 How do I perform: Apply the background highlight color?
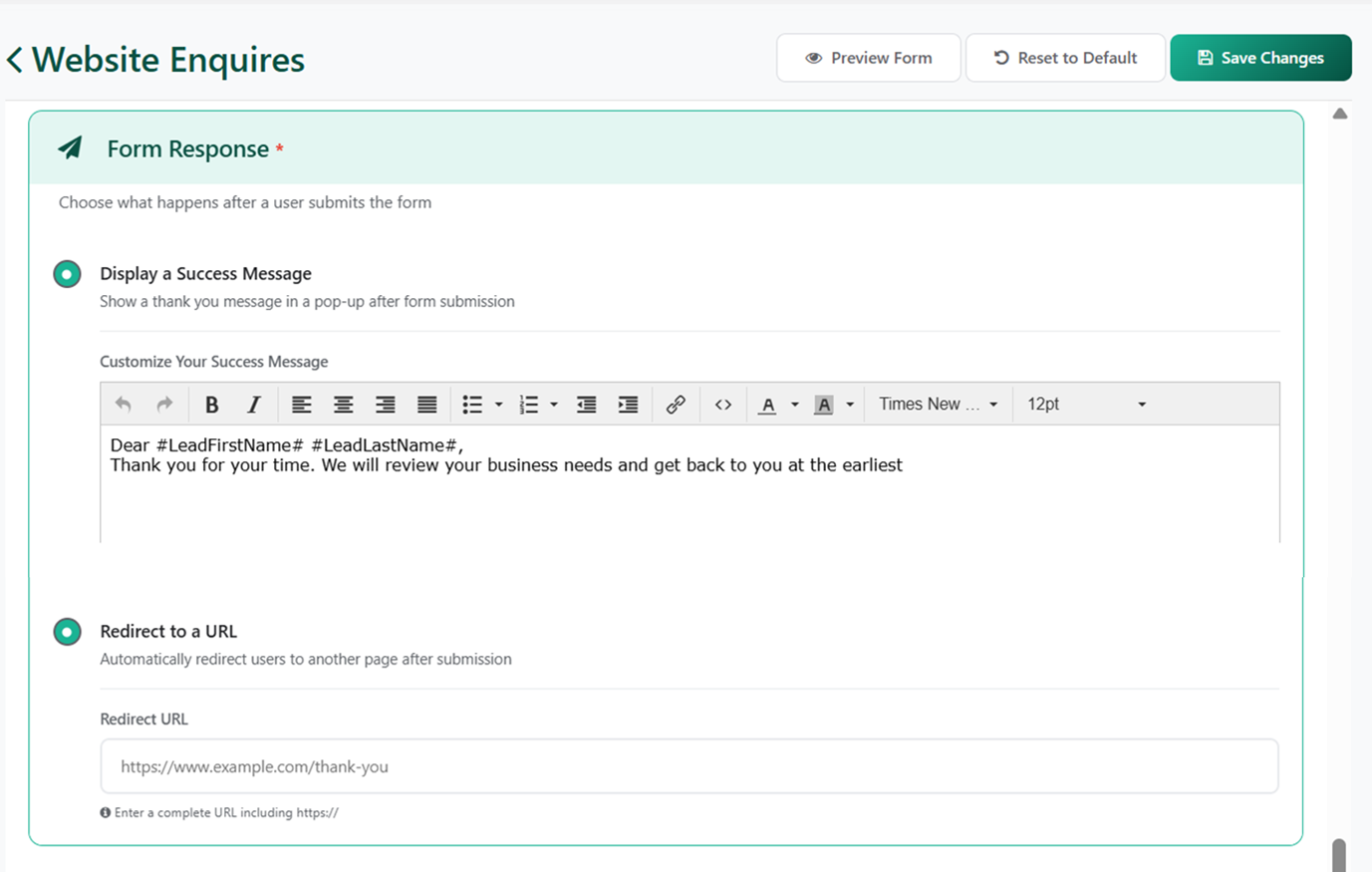pos(823,404)
